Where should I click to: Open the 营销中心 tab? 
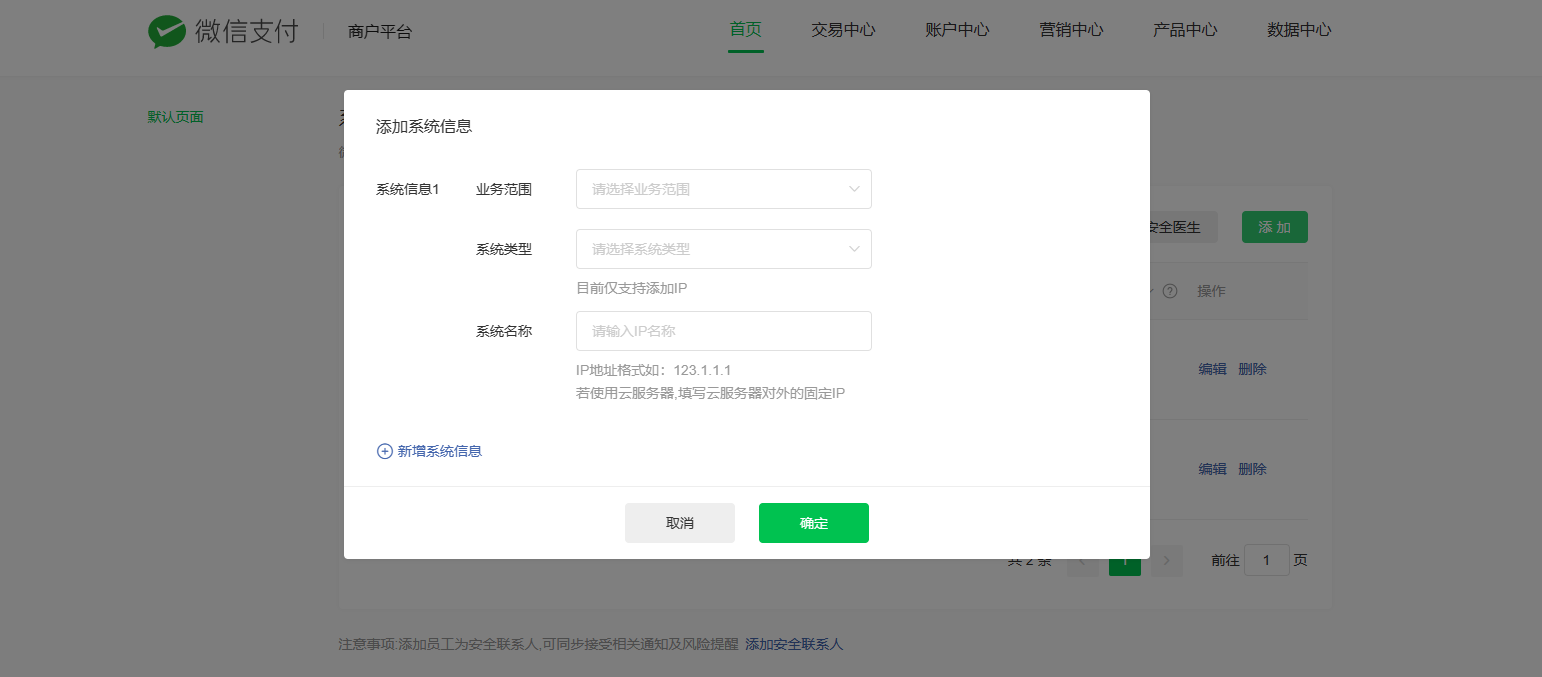point(1071,30)
